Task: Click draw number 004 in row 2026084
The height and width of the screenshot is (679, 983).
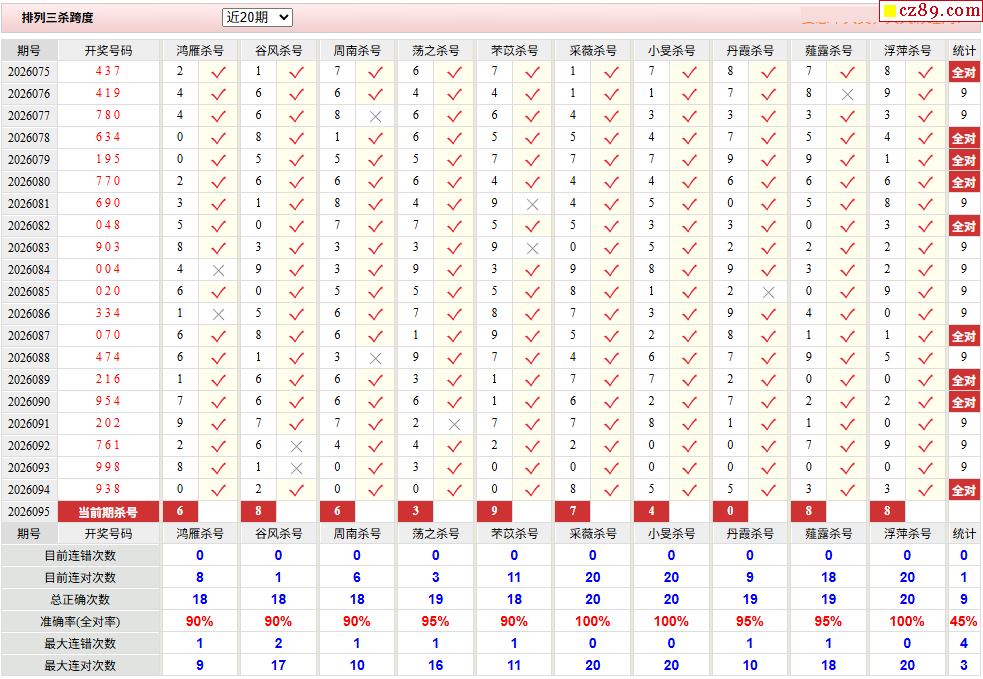Action: [108, 269]
